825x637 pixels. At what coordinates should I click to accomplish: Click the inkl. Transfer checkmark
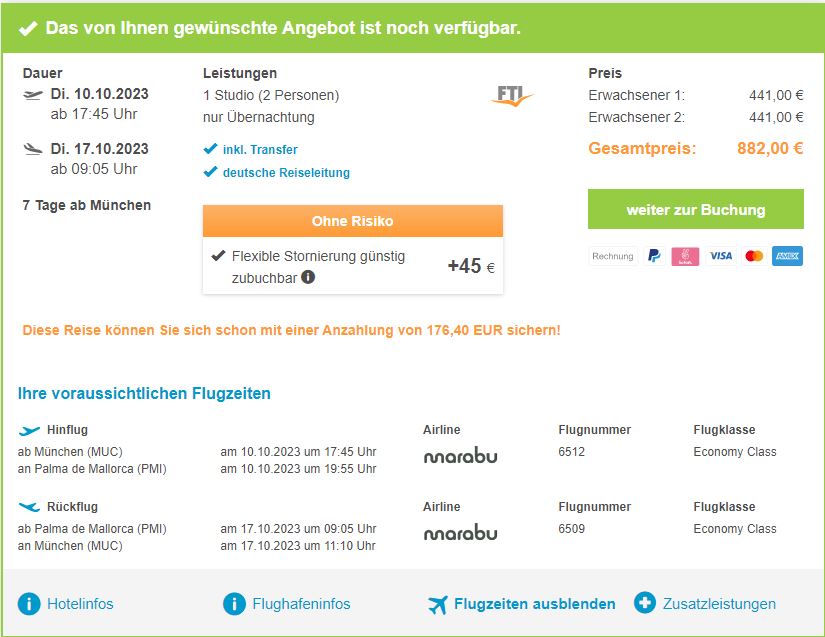210,149
